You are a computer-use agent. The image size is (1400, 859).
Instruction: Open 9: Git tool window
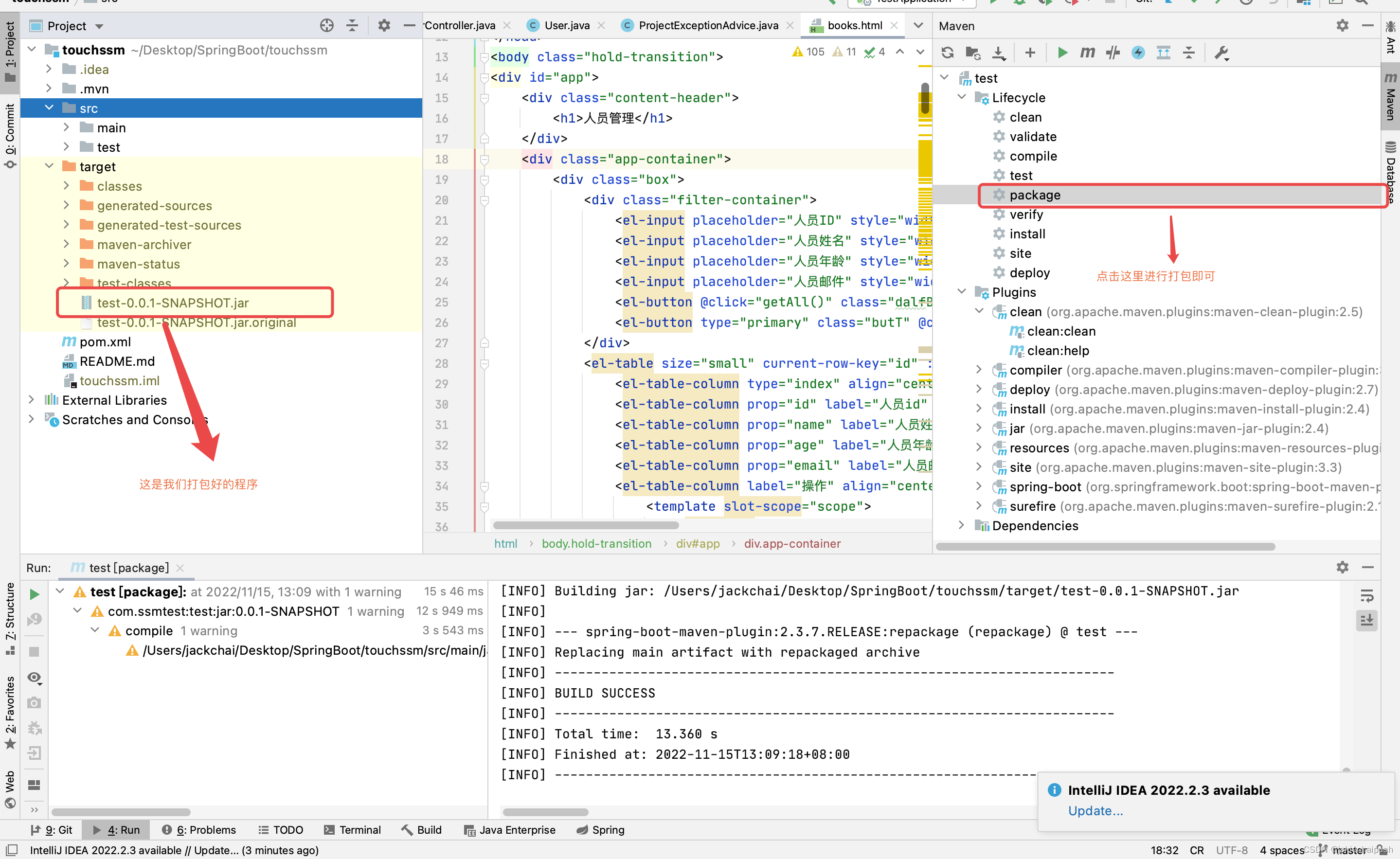pyautogui.click(x=51, y=829)
